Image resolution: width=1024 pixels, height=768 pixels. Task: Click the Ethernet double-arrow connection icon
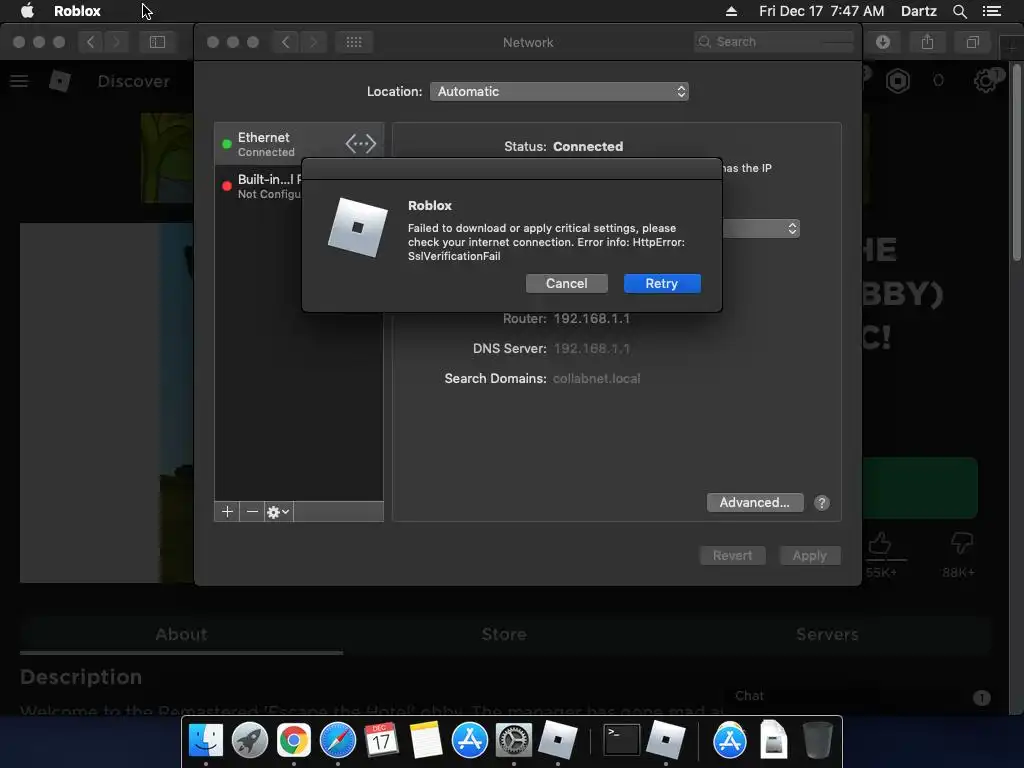[360, 144]
